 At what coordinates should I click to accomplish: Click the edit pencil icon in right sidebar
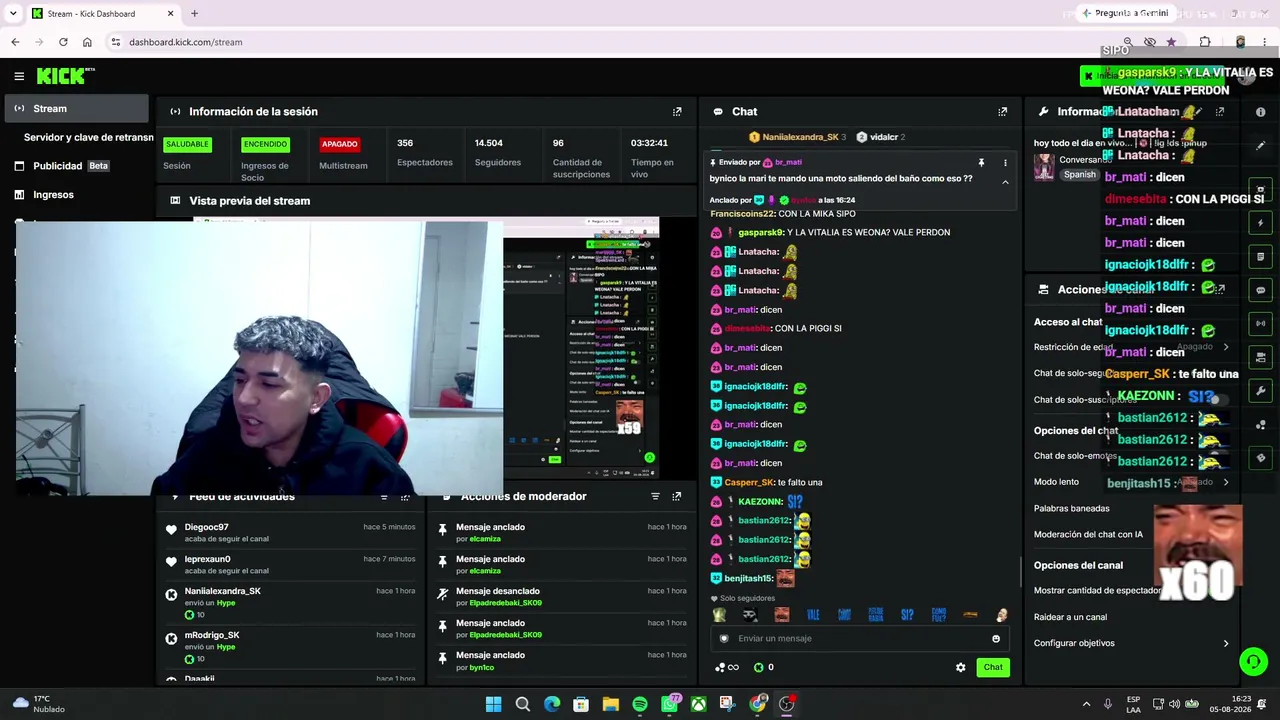tap(1260, 146)
